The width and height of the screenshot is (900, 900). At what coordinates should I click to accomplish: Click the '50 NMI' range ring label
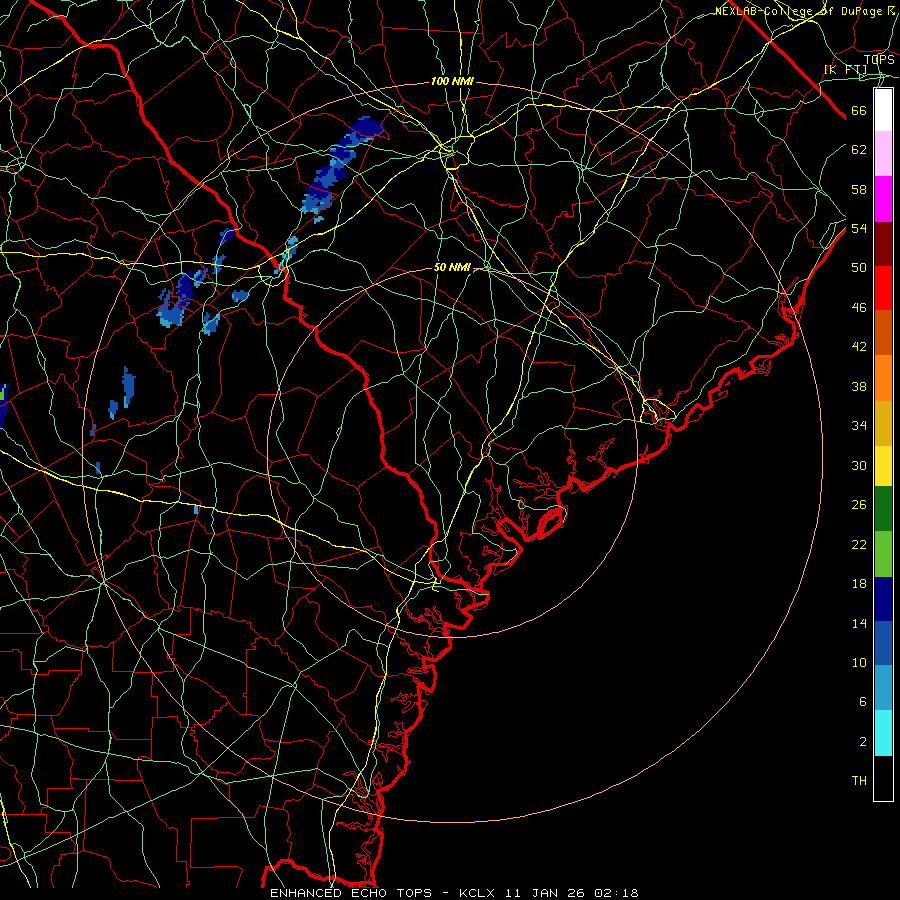point(452,267)
